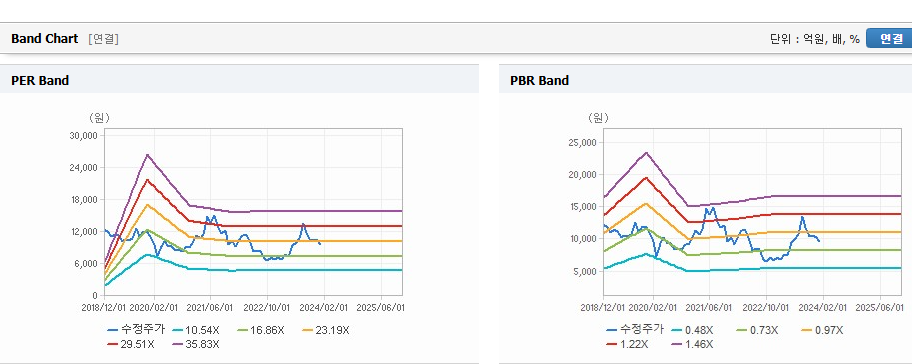Click PER legend entry 수정주가
This screenshot has height=364, width=912.
coord(136,330)
